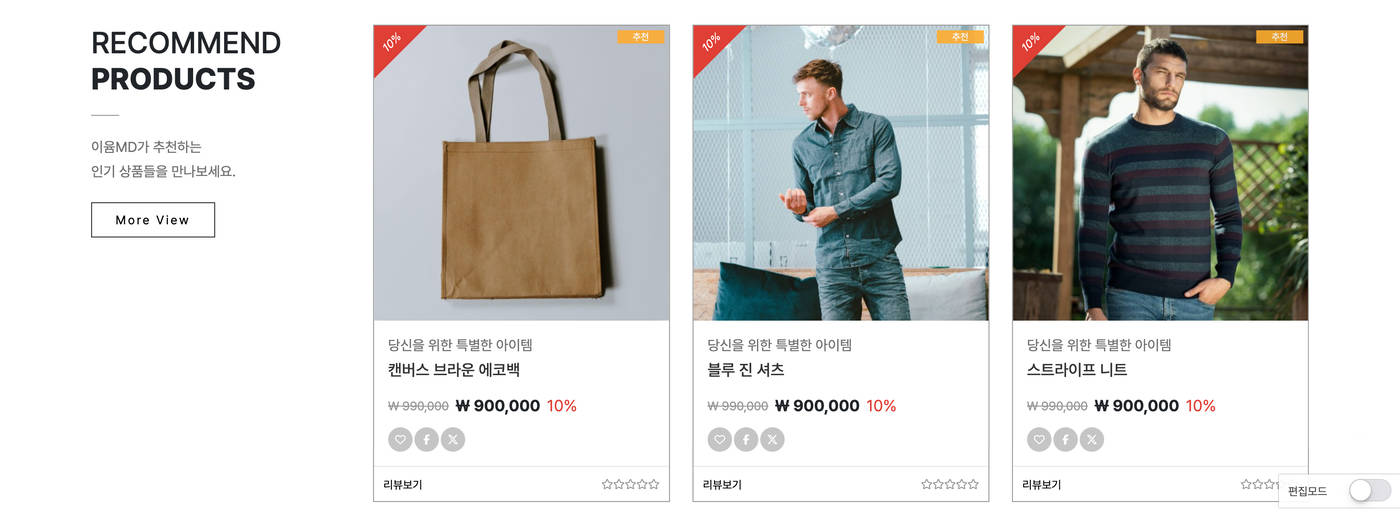Share 스트라이프 니트 via X icon
Viewport: 1400px width, 521px height.
pyautogui.click(x=1092, y=439)
